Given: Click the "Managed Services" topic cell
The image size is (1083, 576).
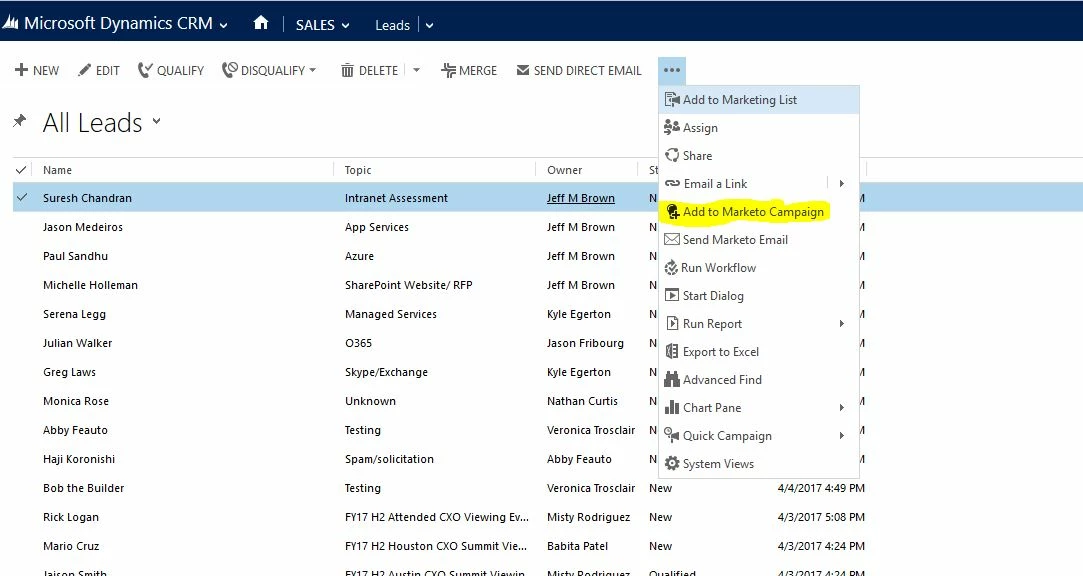Looking at the screenshot, I should click(x=391, y=314).
